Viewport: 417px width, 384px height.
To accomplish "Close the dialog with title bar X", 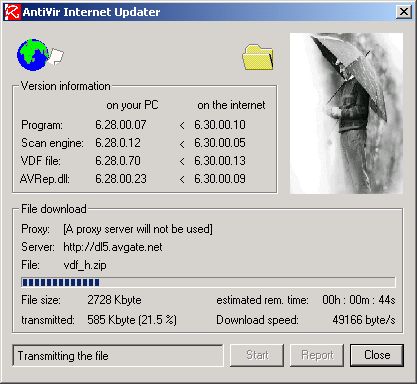I will 404,12.
